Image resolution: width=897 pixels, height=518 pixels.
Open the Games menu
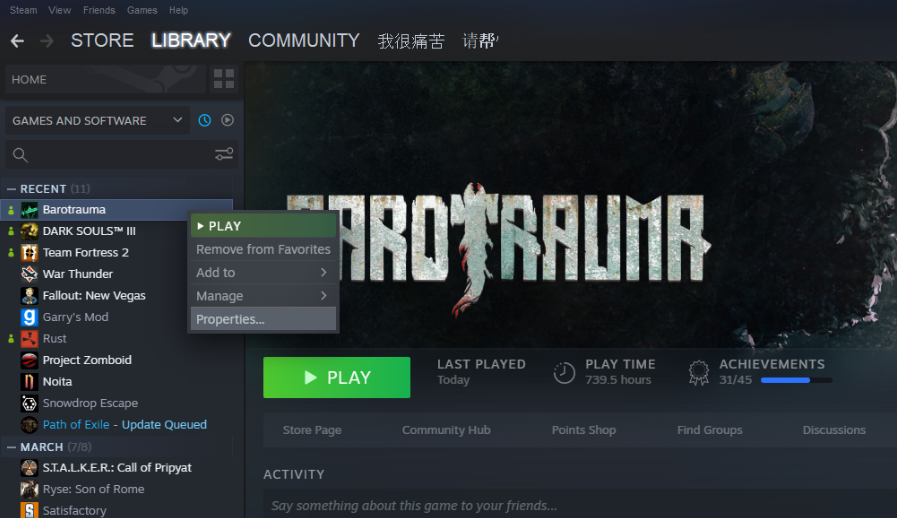(142, 10)
